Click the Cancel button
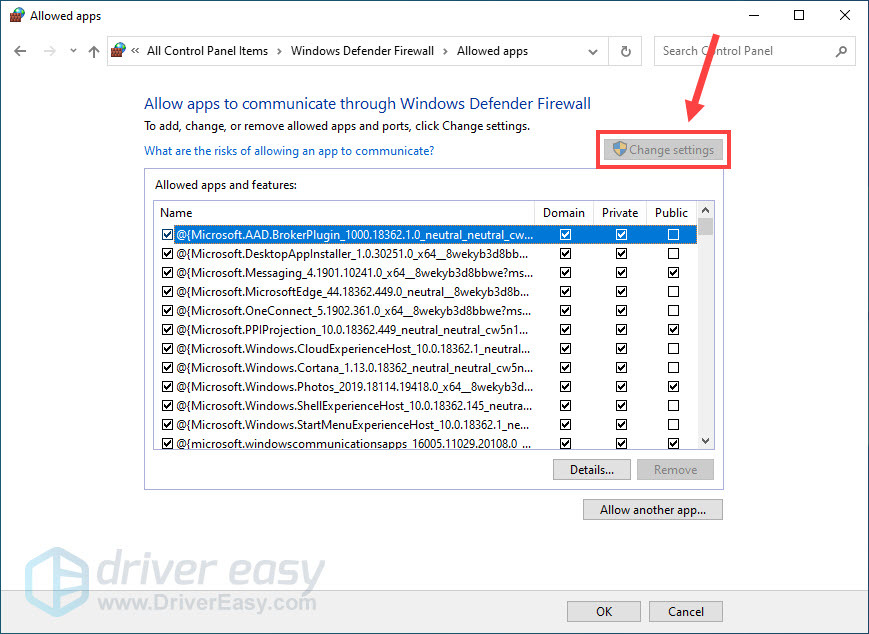 (686, 611)
